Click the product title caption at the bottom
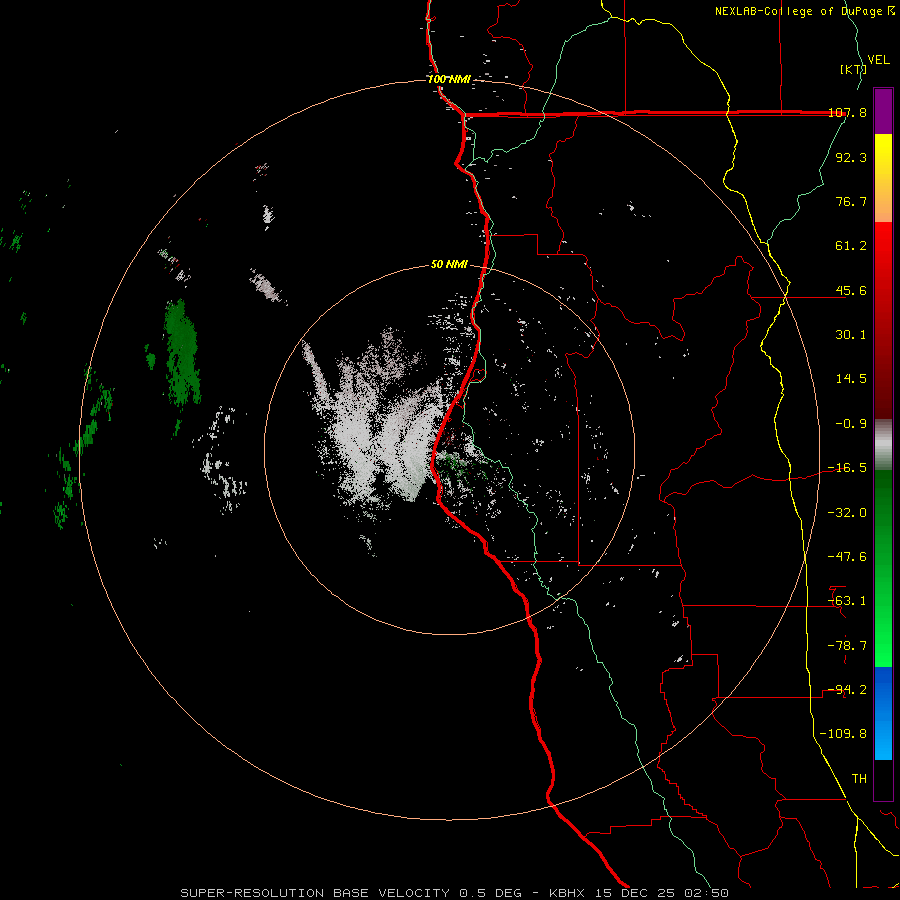The image size is (900, 900). 455,893
